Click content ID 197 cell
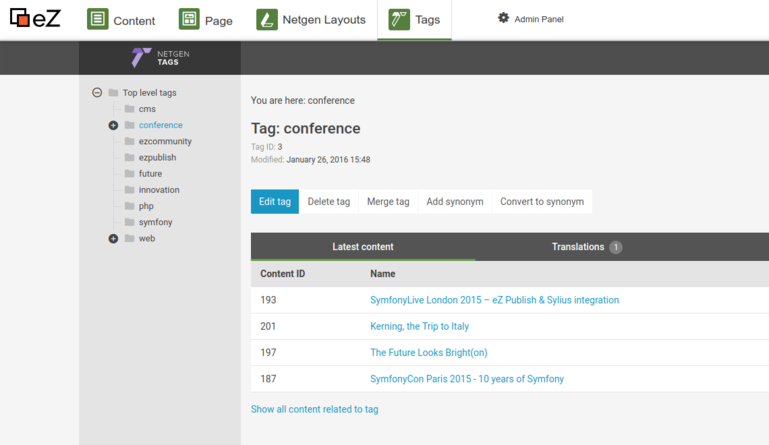The height and width of the screenshot is (445, 769). pos(268,352)
